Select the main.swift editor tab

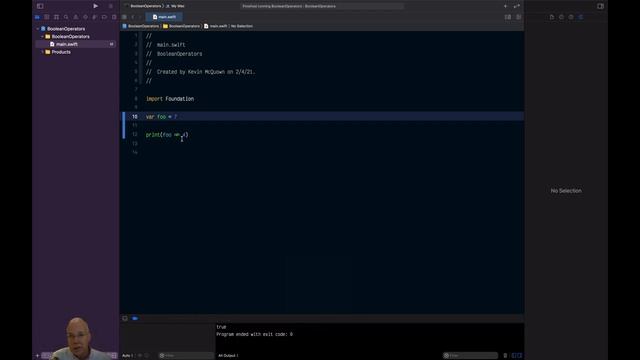point(164,17)
